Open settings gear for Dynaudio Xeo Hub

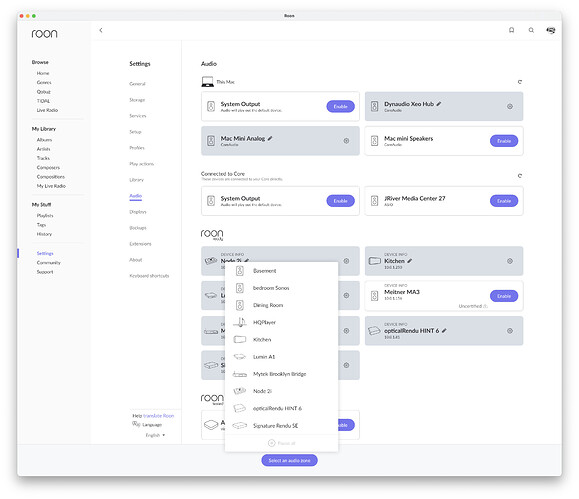click(x=510, y=106)
